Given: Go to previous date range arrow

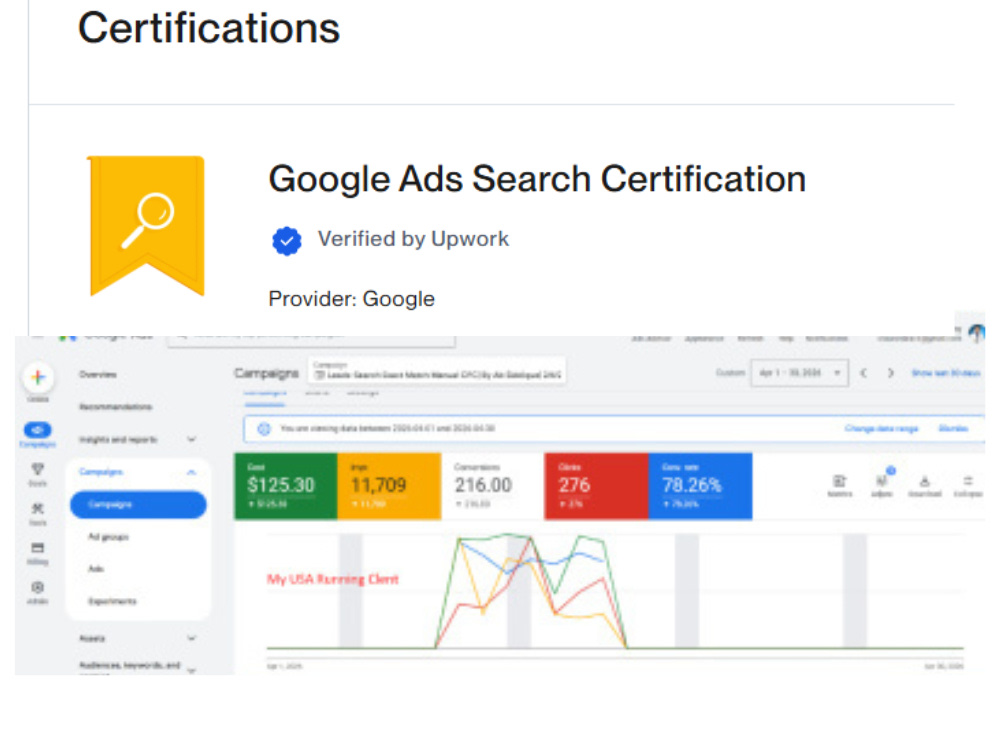Looking at the screenshot, I should tap(864, 373).
